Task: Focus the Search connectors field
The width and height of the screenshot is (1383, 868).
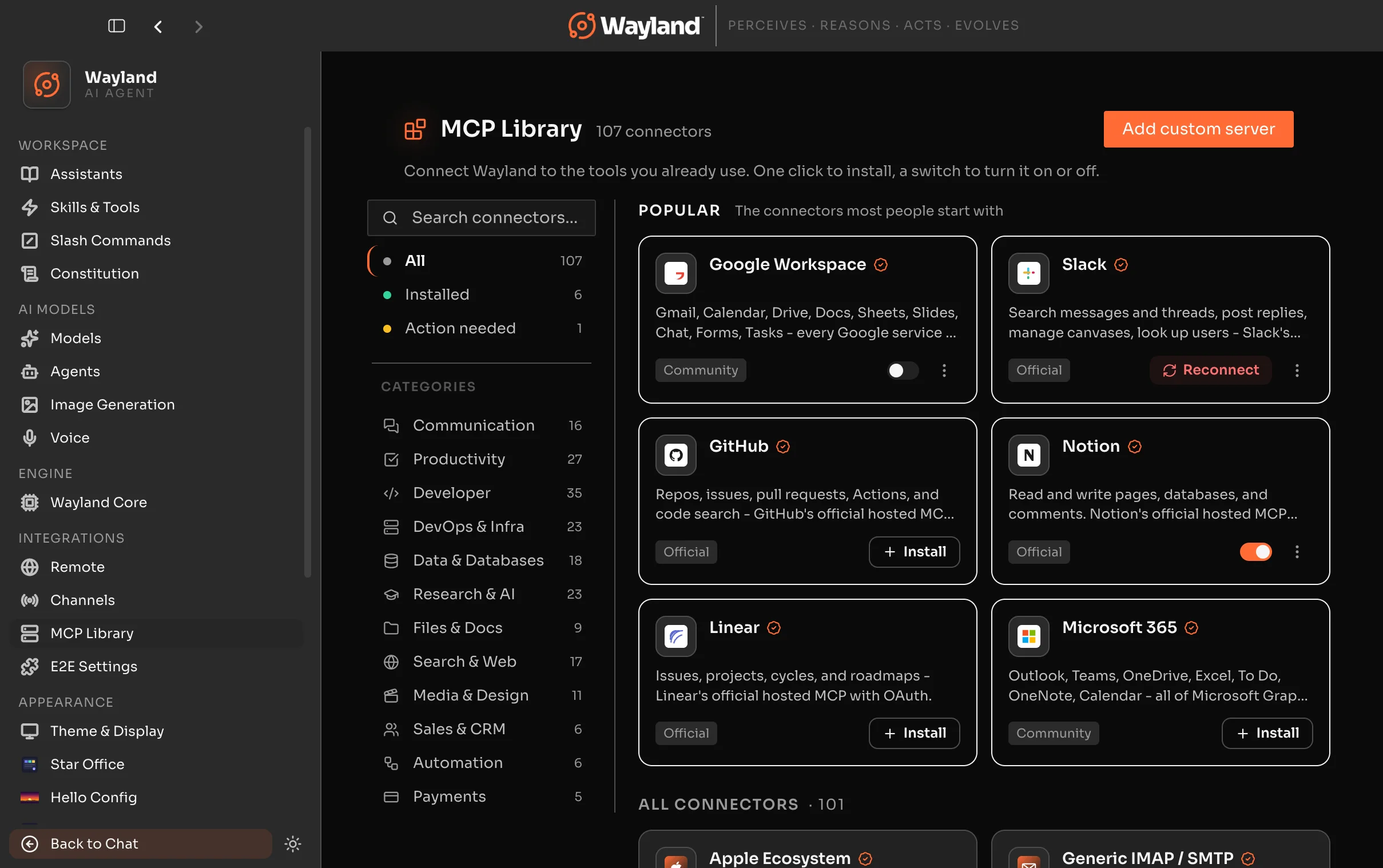Action: point(481,218)
